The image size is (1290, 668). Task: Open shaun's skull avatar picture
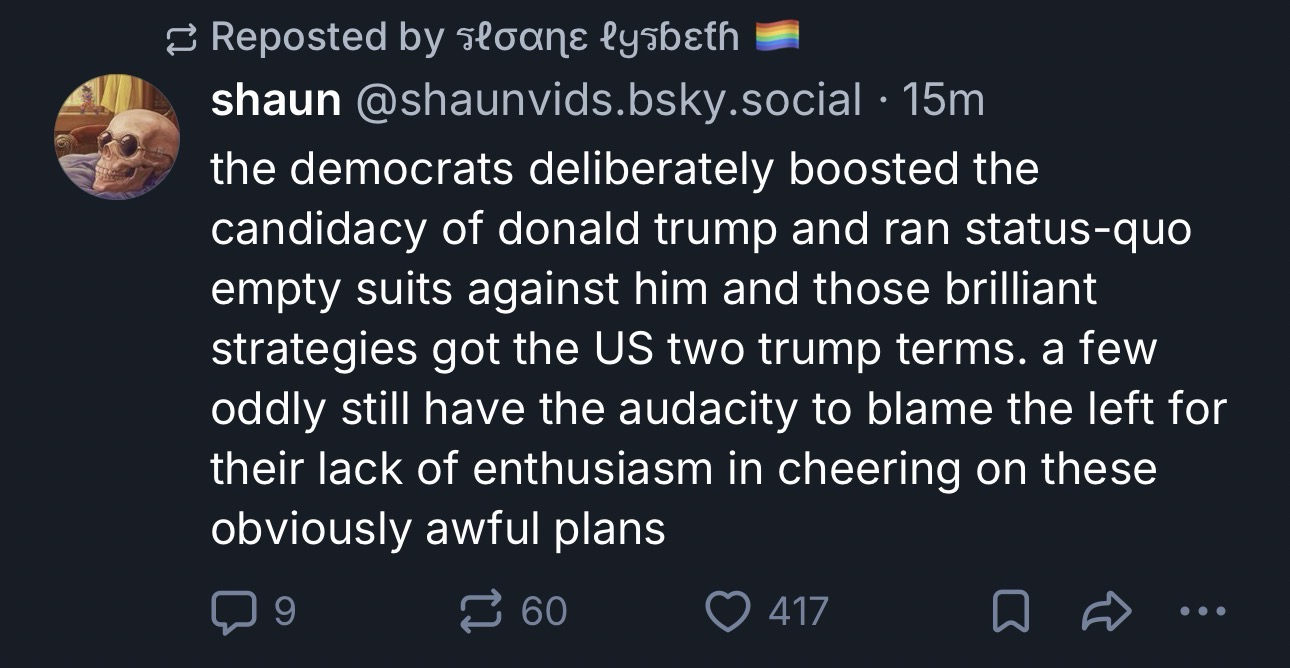118,135
